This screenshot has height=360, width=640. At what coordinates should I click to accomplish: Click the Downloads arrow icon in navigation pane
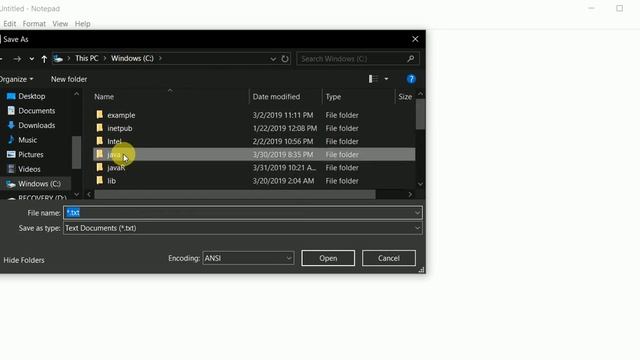11,125
